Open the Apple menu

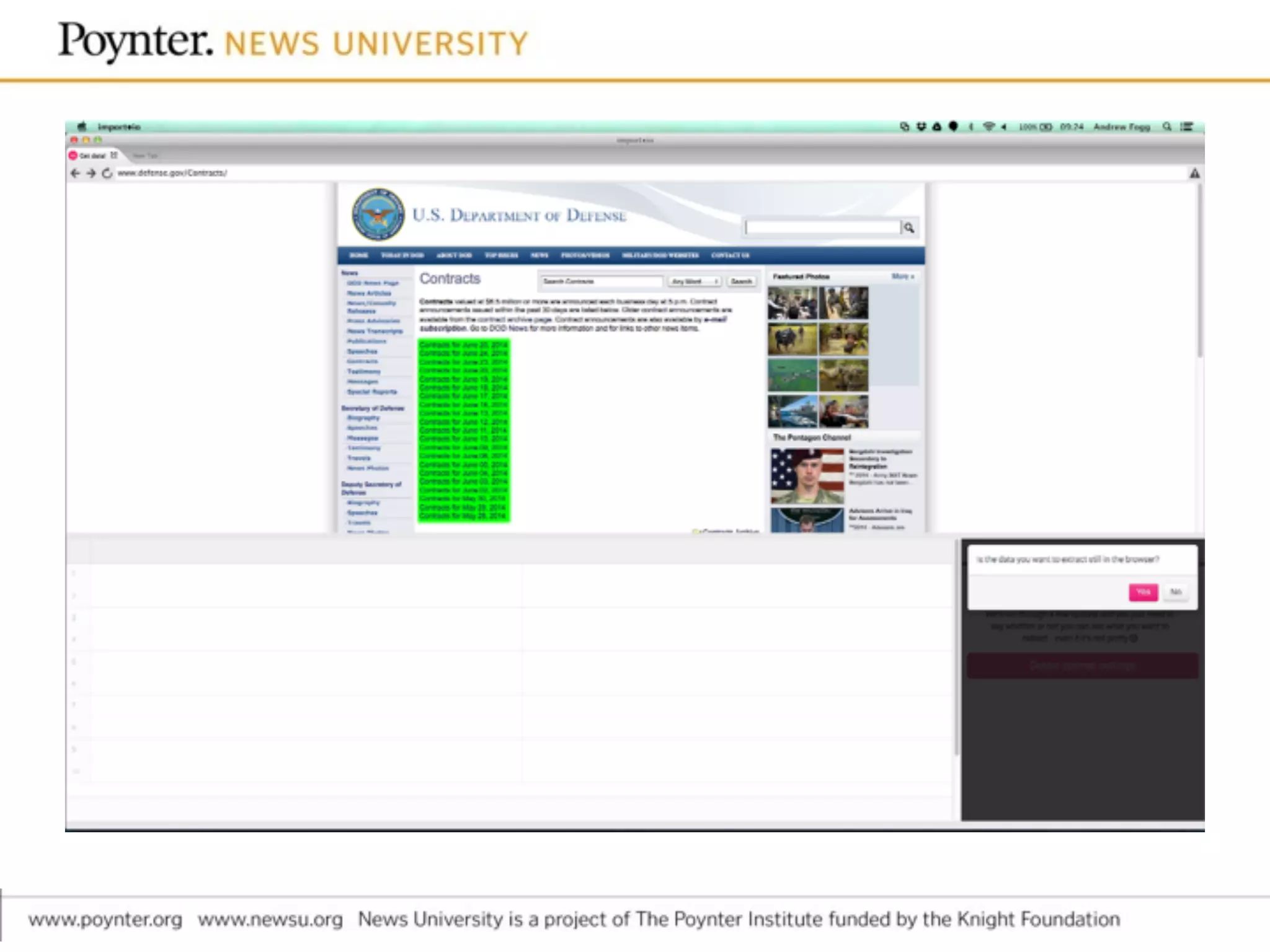(x=82, y=126)
